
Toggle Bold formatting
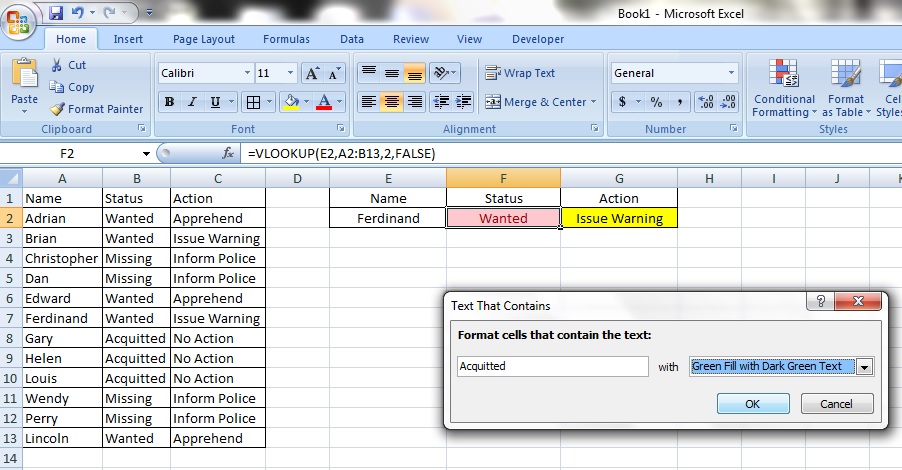point(169,102)
